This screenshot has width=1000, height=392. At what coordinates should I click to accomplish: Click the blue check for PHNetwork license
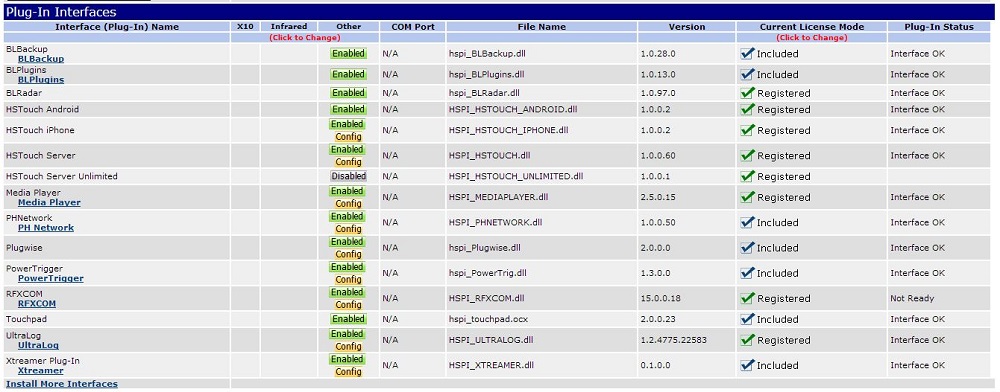[x=747, y=222]
